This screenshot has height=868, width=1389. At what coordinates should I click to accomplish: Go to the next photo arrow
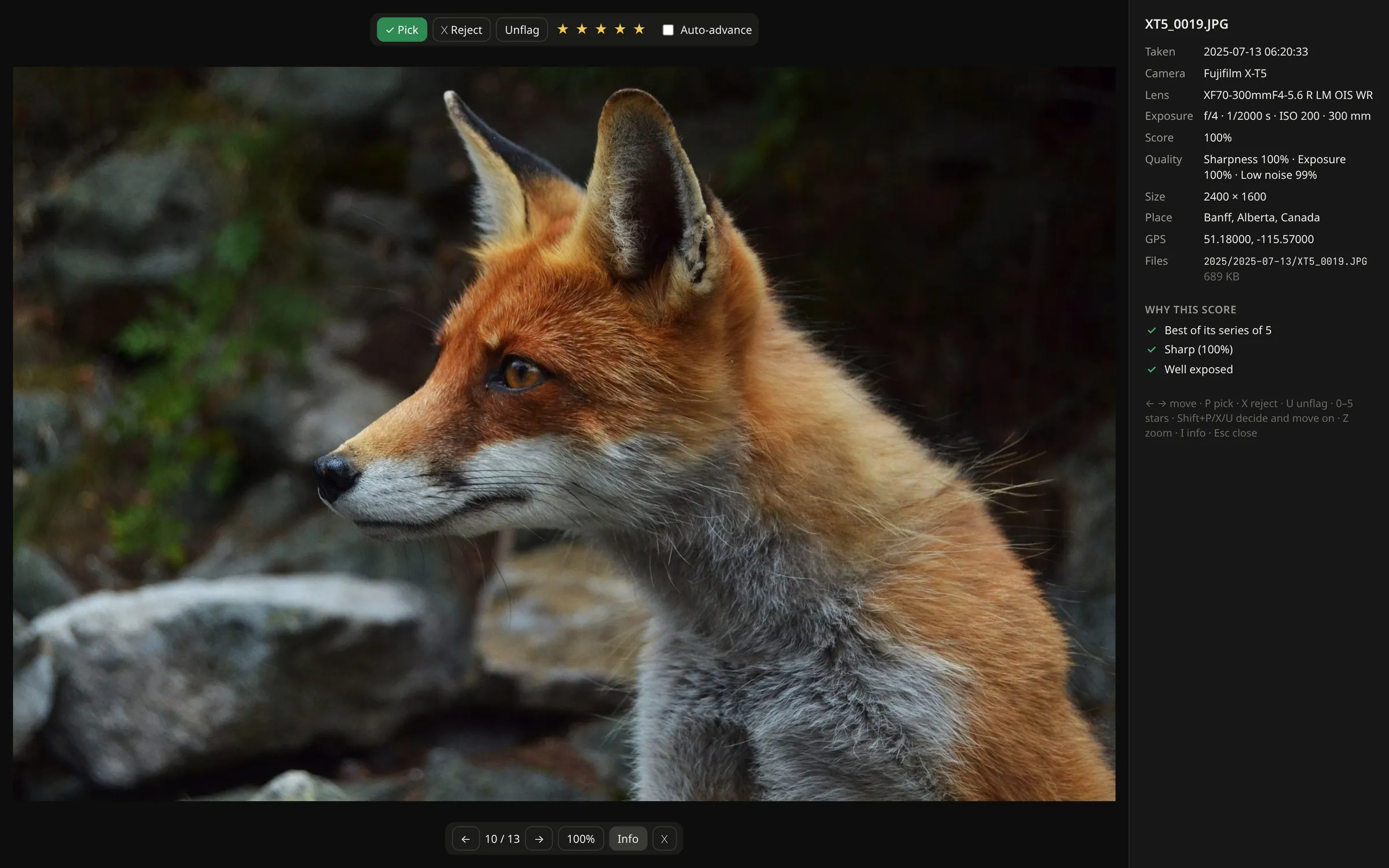(x=539, y=838)
